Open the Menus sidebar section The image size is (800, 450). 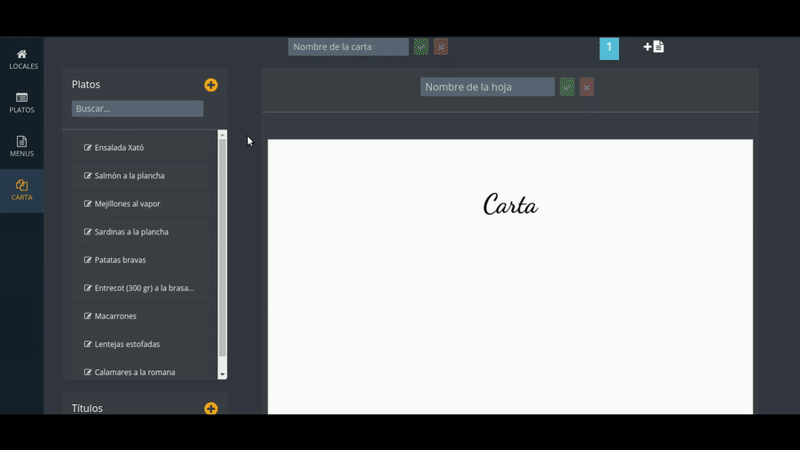[x=22, y=147]
